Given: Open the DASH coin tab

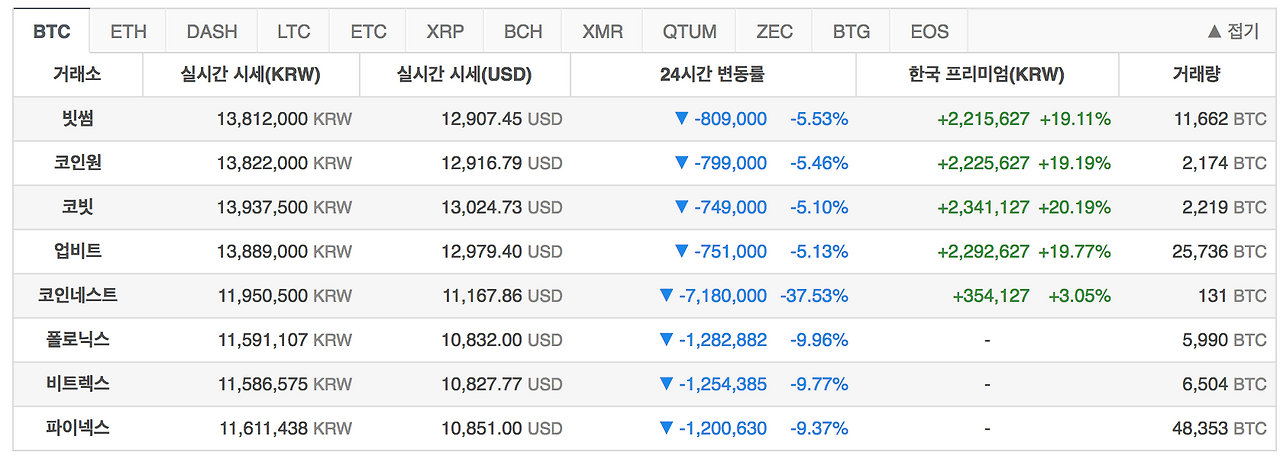Looking at the screenshot, I should tap(211, 31).
